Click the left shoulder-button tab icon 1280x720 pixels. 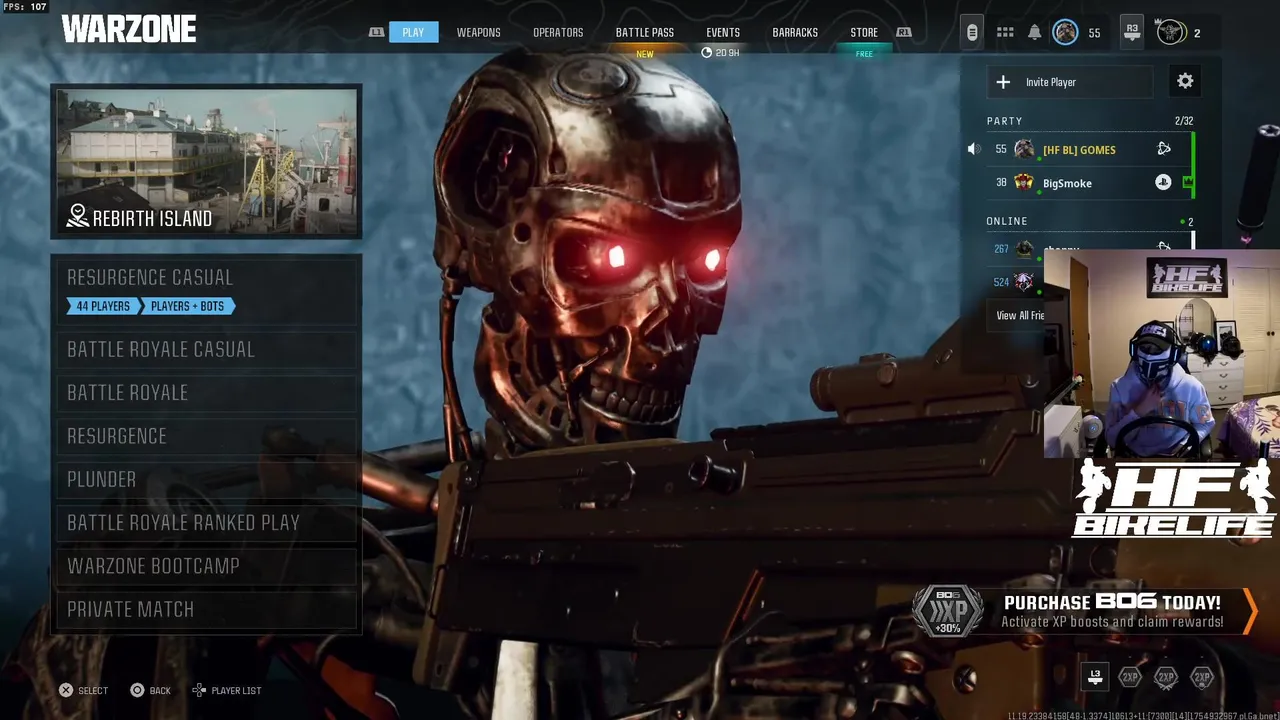pos(376,32)
